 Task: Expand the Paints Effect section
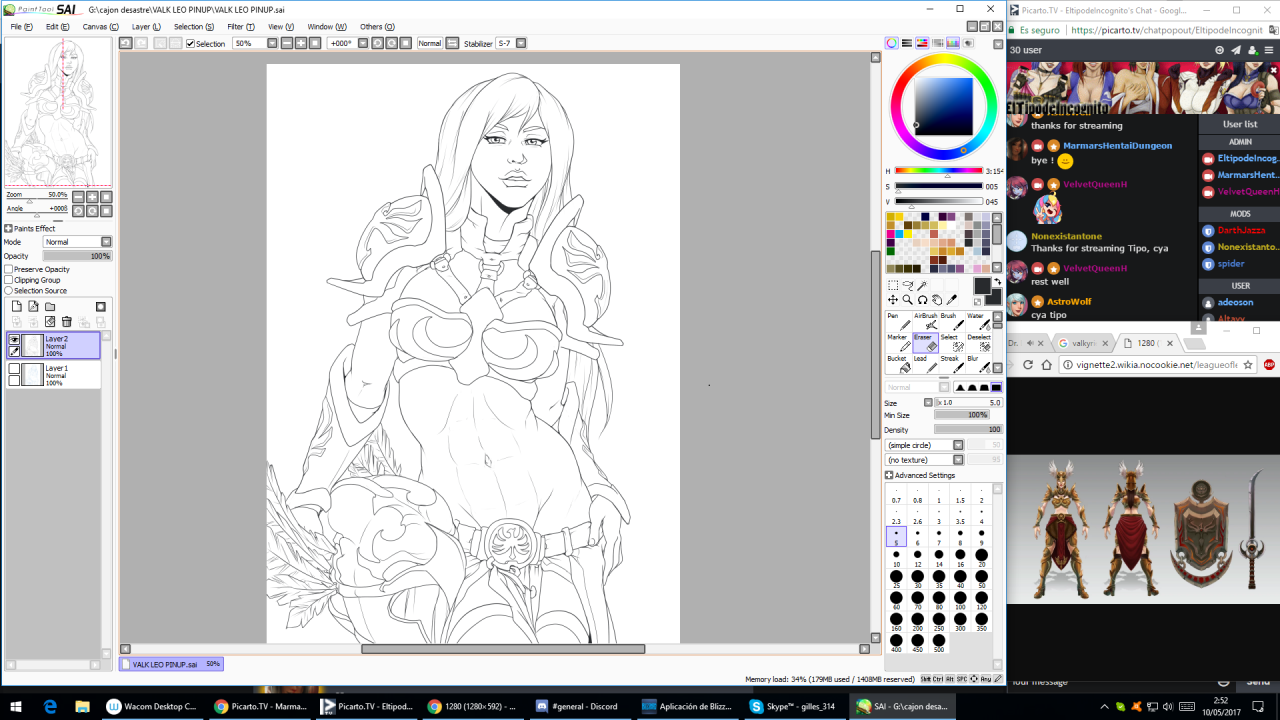tap(8, 228)
